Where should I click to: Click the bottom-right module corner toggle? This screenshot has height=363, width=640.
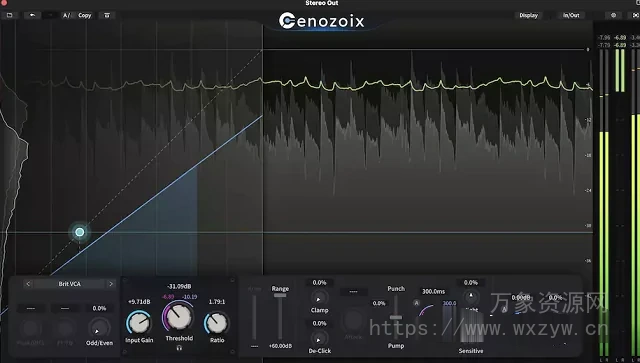232,352
